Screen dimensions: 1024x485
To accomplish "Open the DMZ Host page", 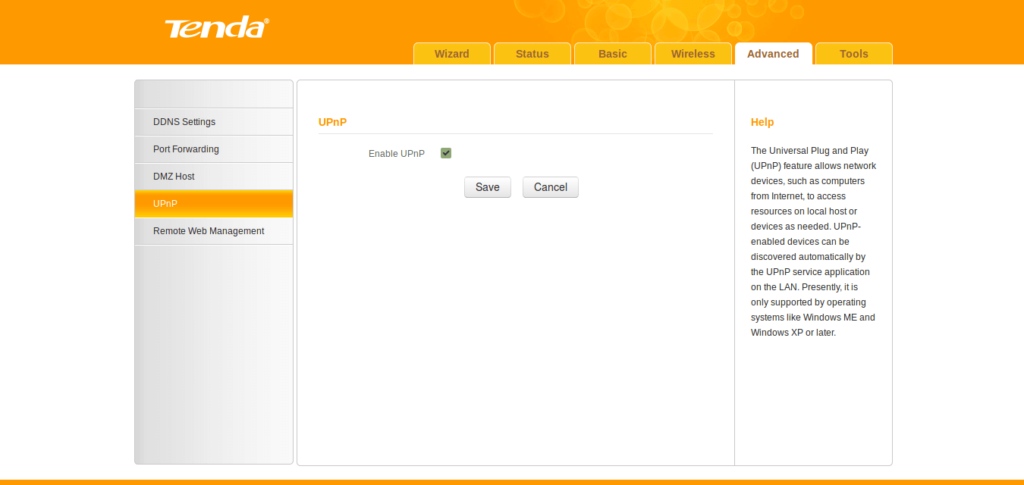I will [174, 176].
